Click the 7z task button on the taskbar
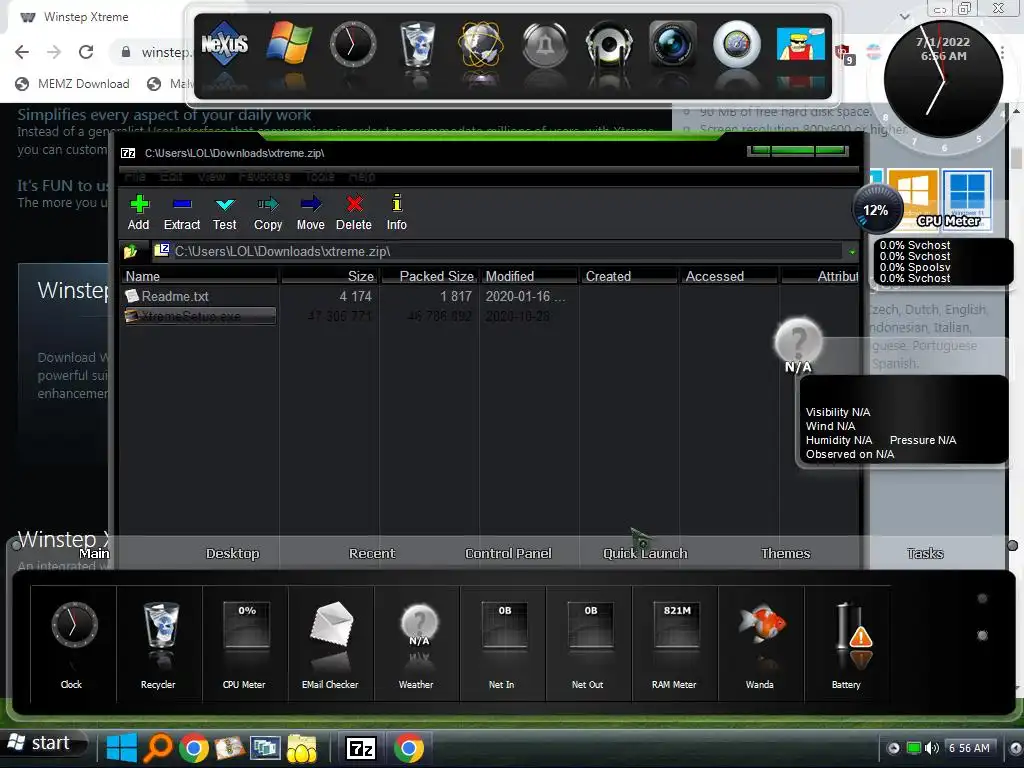The width and height of the screenshot is (1024, 768). pos(361,748)
